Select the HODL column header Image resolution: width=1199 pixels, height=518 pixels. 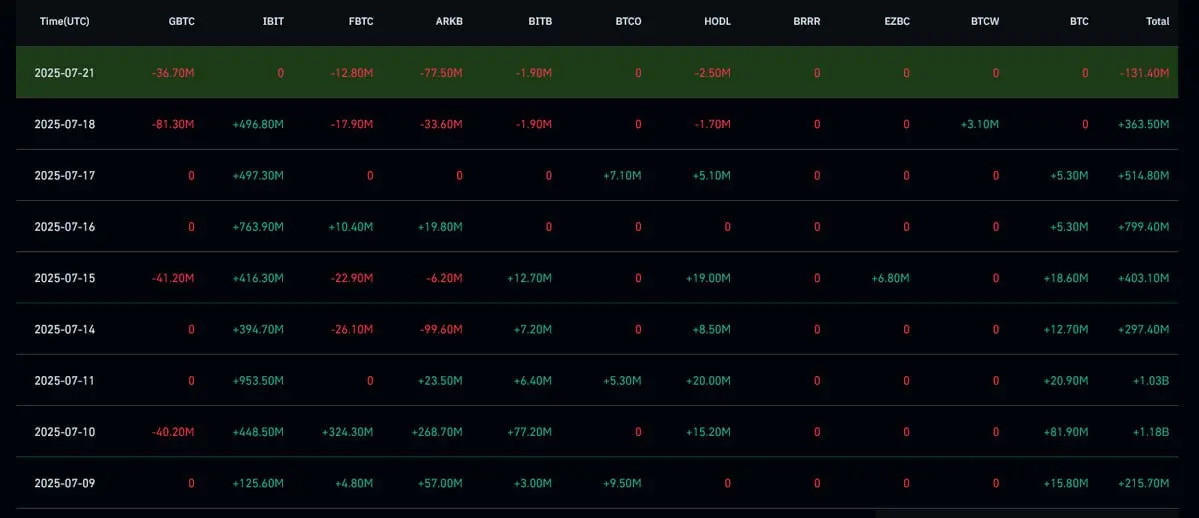tap(717, 21)
